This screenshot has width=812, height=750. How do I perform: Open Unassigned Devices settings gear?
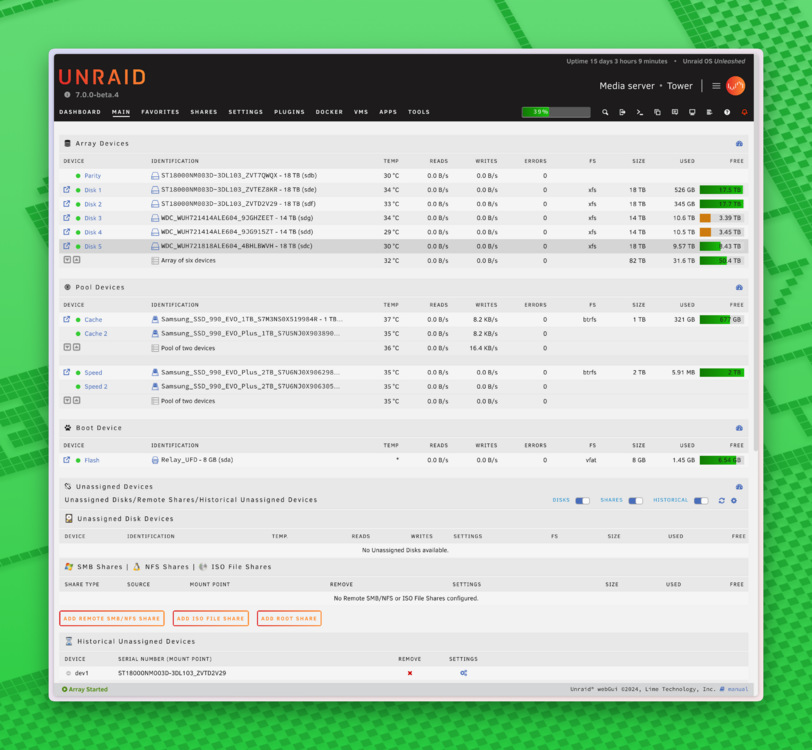pyautogui.click(x=734, y=501)
